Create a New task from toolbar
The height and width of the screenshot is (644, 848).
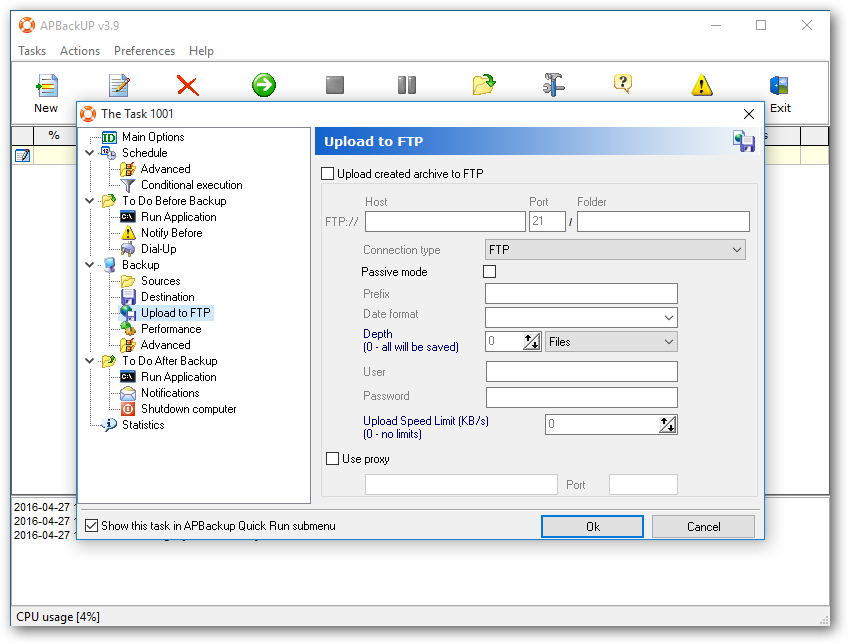pyautogui.click(x=46, y=93)
